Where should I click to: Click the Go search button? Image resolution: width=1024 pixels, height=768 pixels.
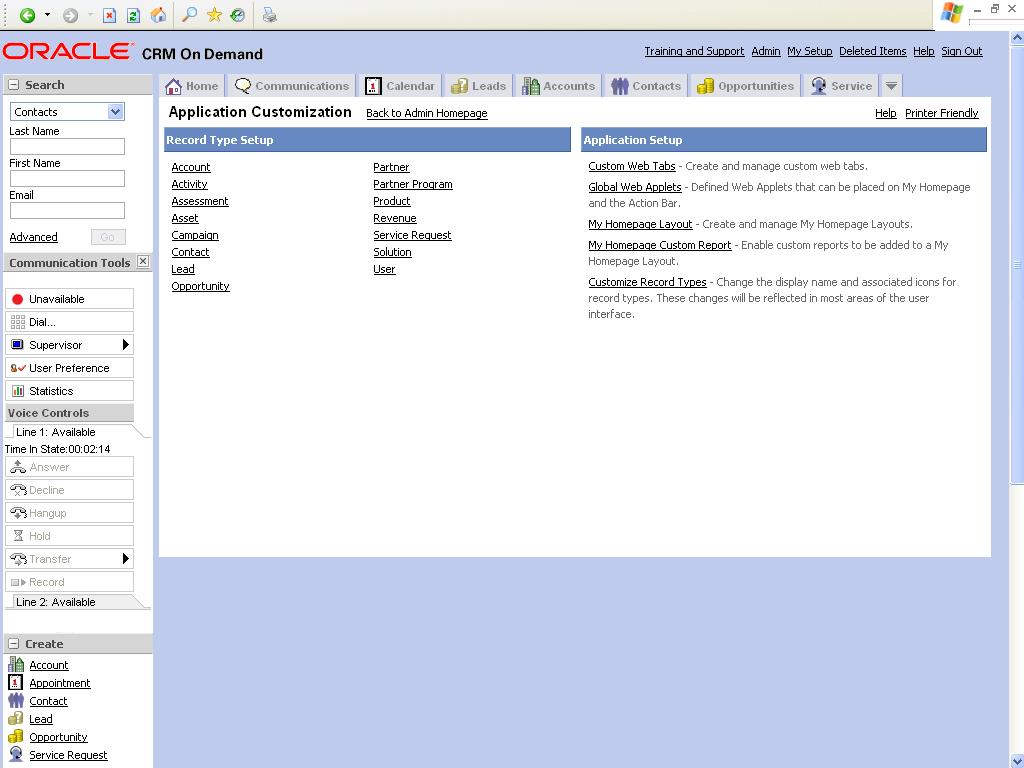108,237
